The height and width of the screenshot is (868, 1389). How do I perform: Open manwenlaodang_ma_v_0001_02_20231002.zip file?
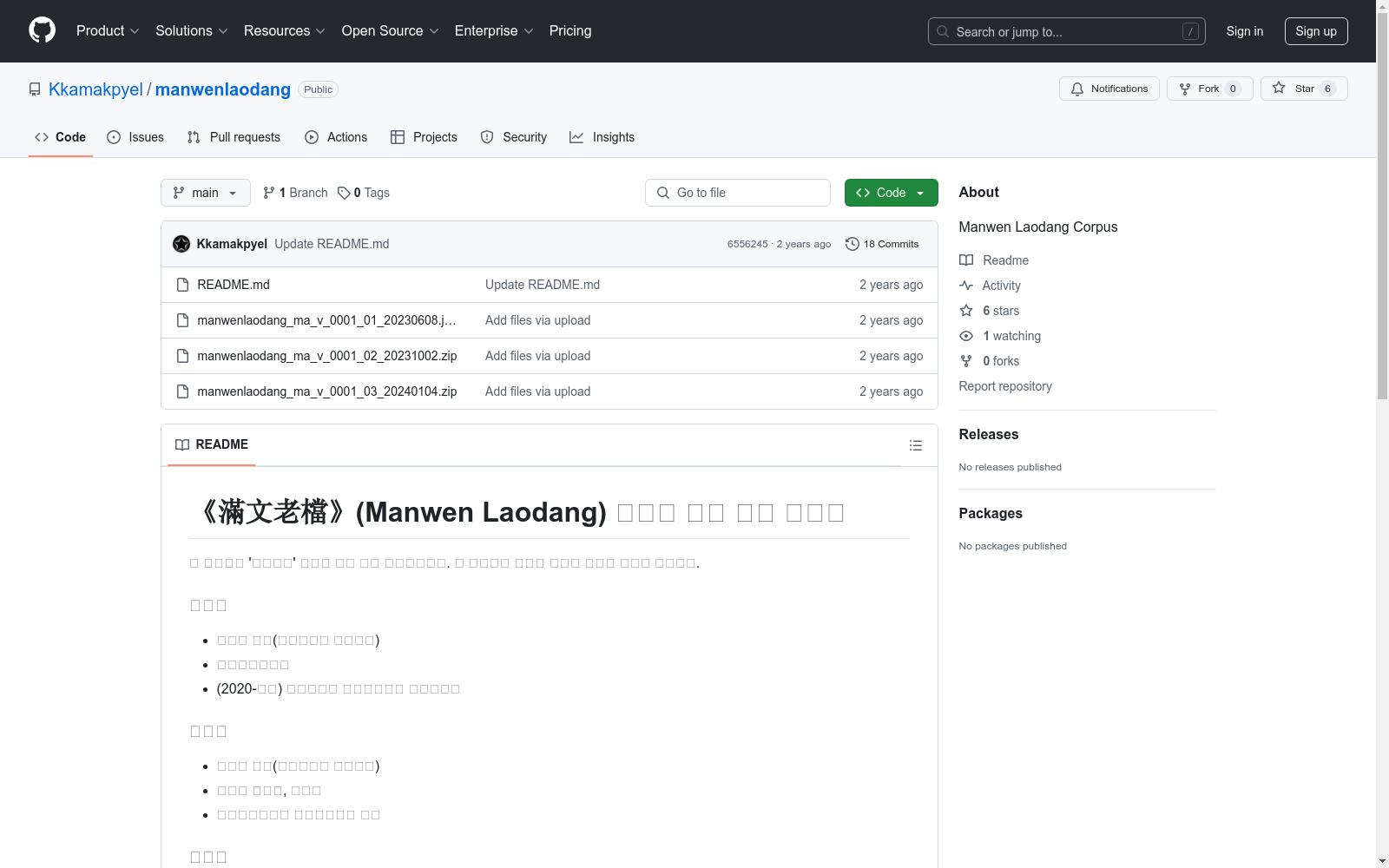click(327, 356)
